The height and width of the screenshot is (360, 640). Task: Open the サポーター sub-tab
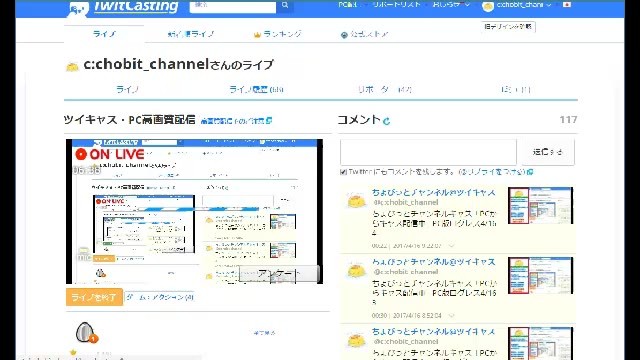(384, 89)
